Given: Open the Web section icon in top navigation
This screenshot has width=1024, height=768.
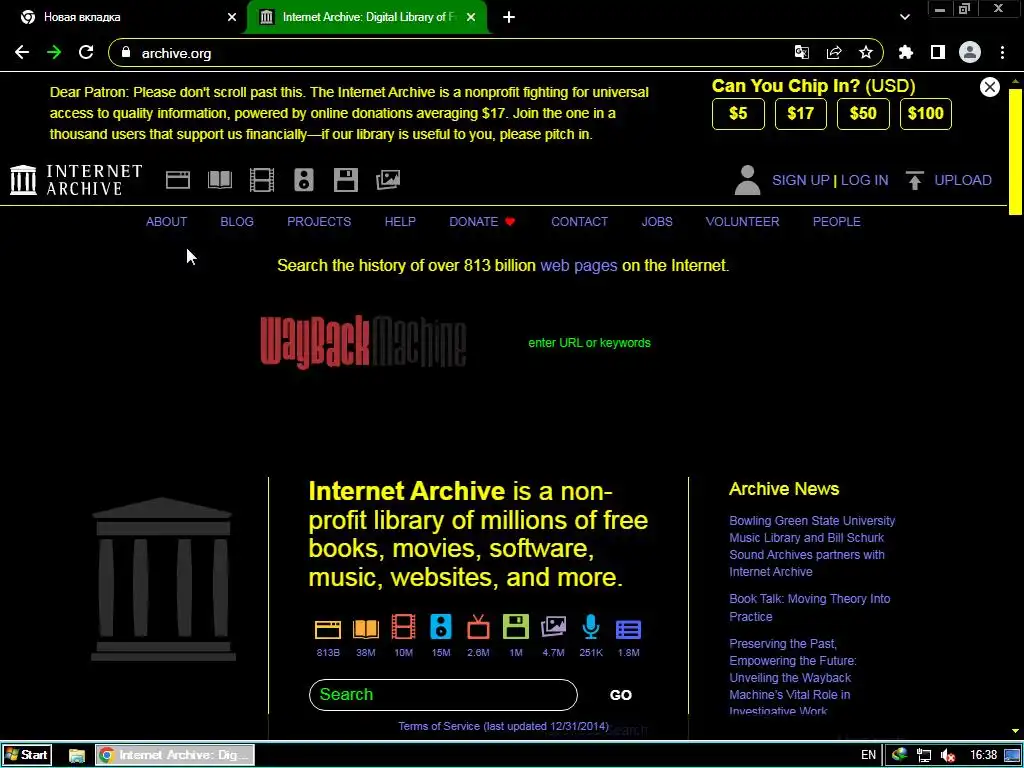Looking at the screenshot, I should 178,180.
